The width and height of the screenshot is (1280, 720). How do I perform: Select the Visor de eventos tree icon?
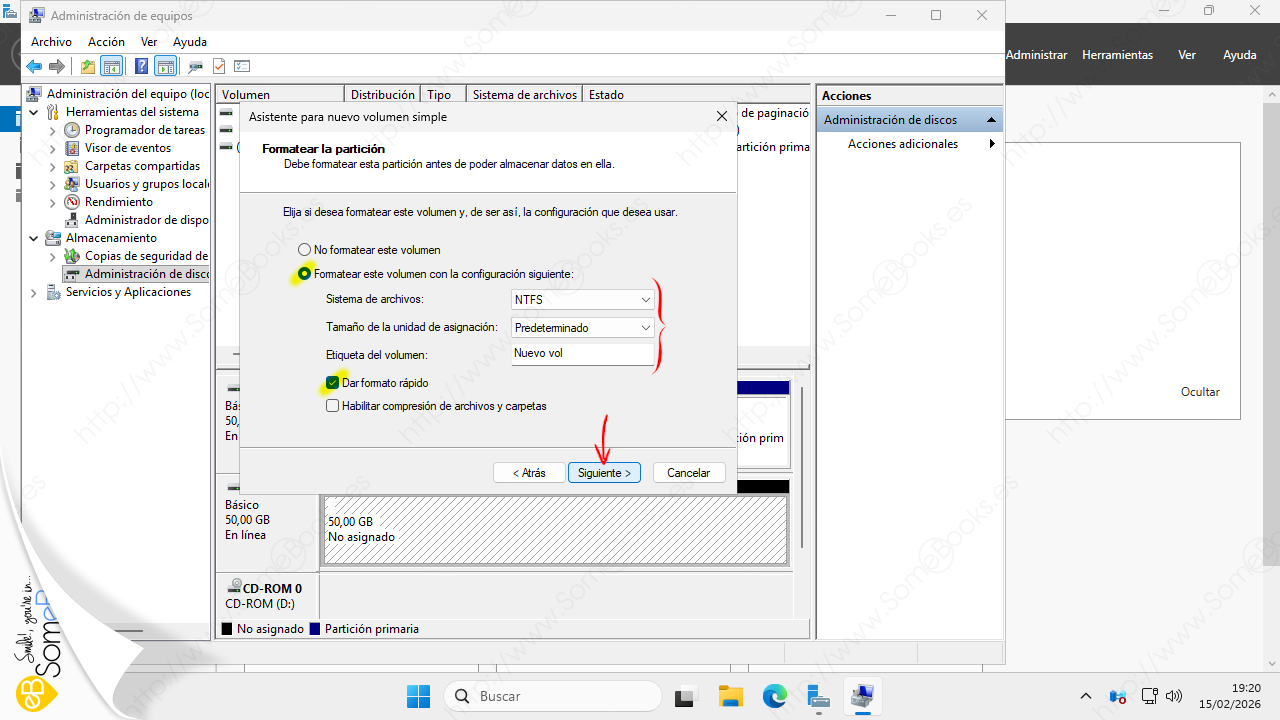coord(72,148)
